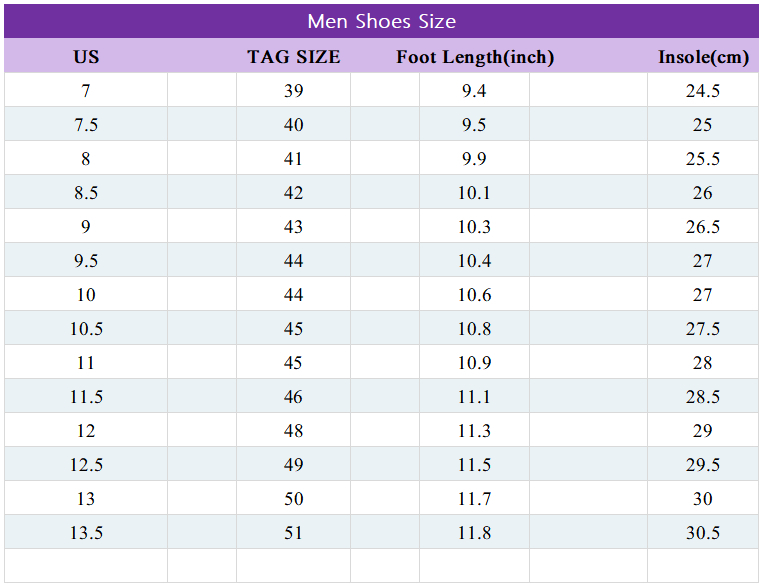Select US size 8.5 cell
Viewport: 762px width, 588px height.
(86, 193)
